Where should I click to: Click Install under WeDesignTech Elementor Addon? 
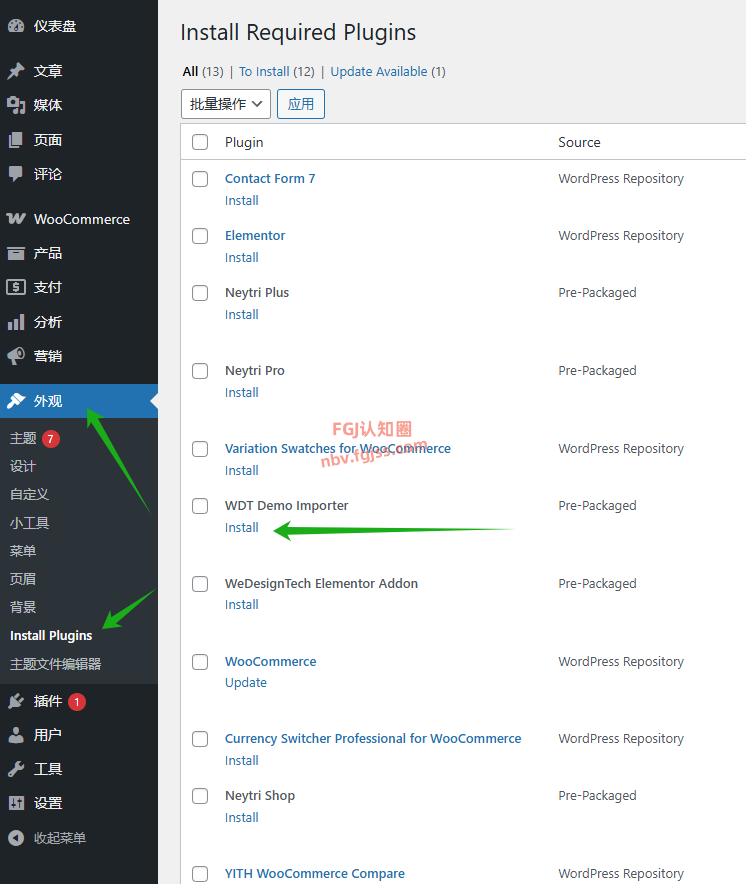pyautogui.click(x=241, y=605)
